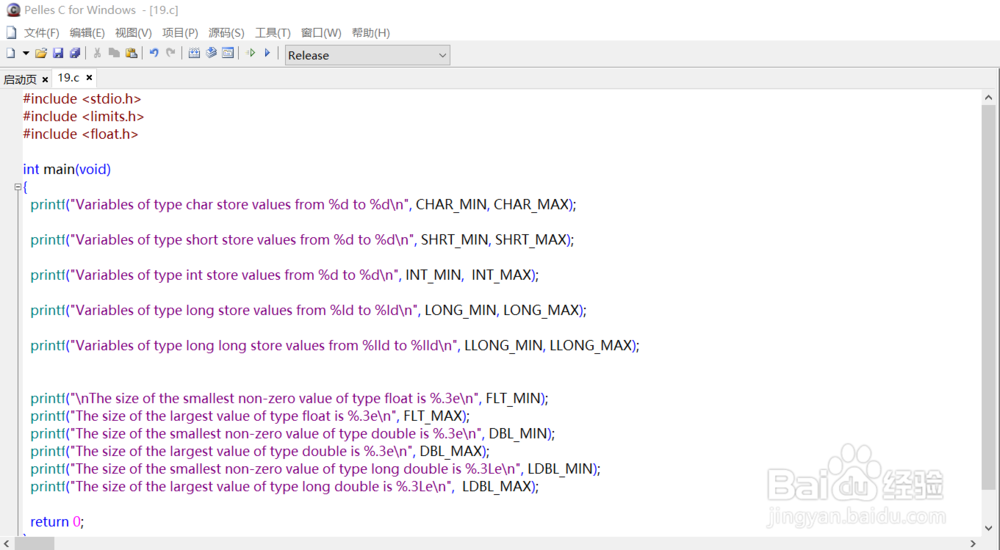The image size is (1000, 550).
Task: Click on FLT_MIN in the code
Action: (513, 399)
